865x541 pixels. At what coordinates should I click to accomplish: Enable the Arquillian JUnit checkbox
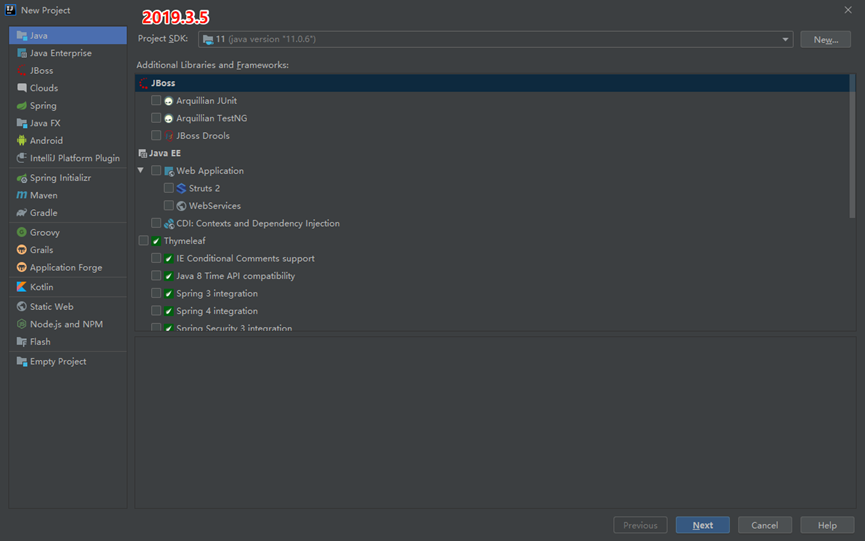coord(156,100)
